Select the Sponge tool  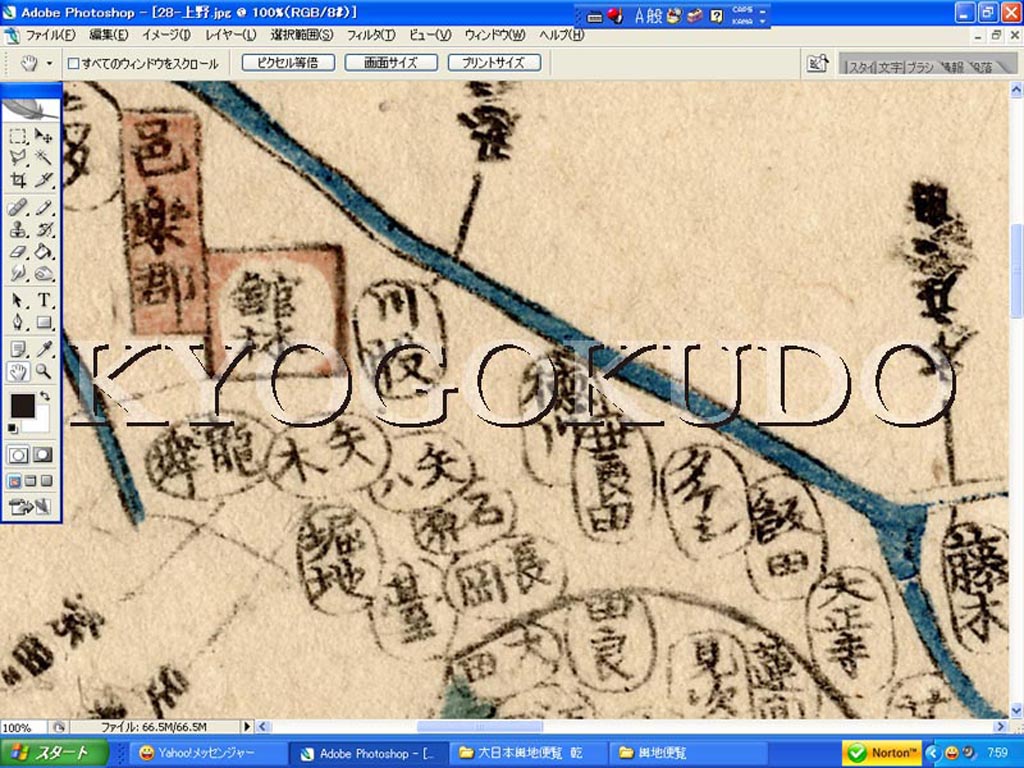point(44,273)
